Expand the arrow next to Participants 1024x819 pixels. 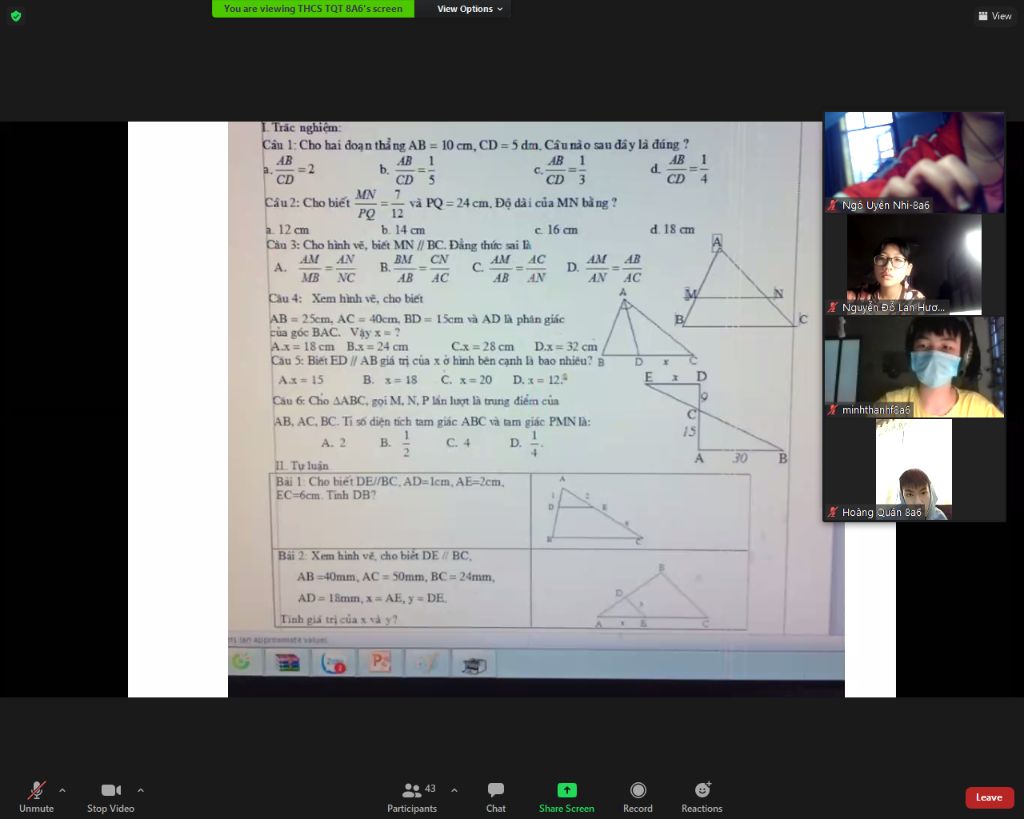[x=454, y=790]
